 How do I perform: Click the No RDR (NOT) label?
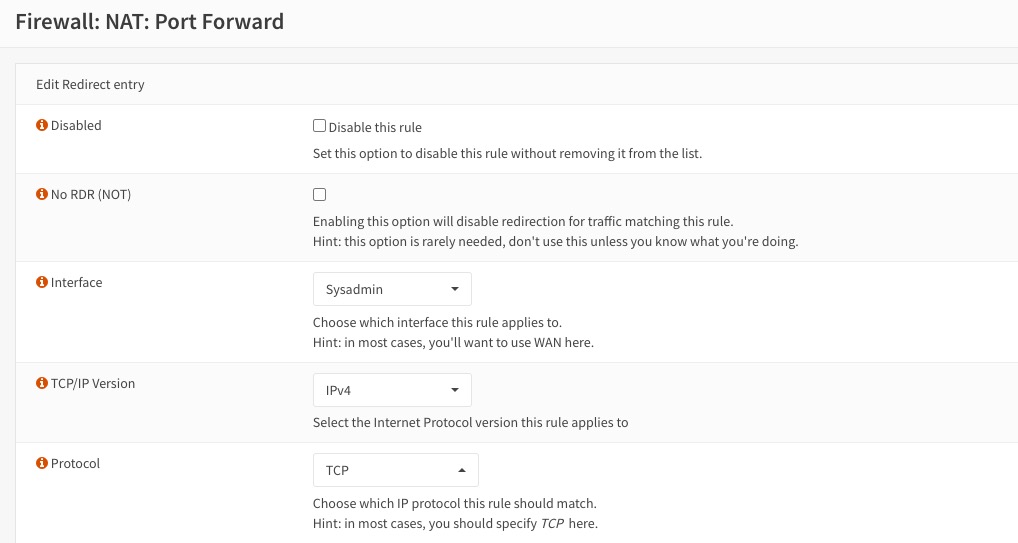click(x=91, y=194)
